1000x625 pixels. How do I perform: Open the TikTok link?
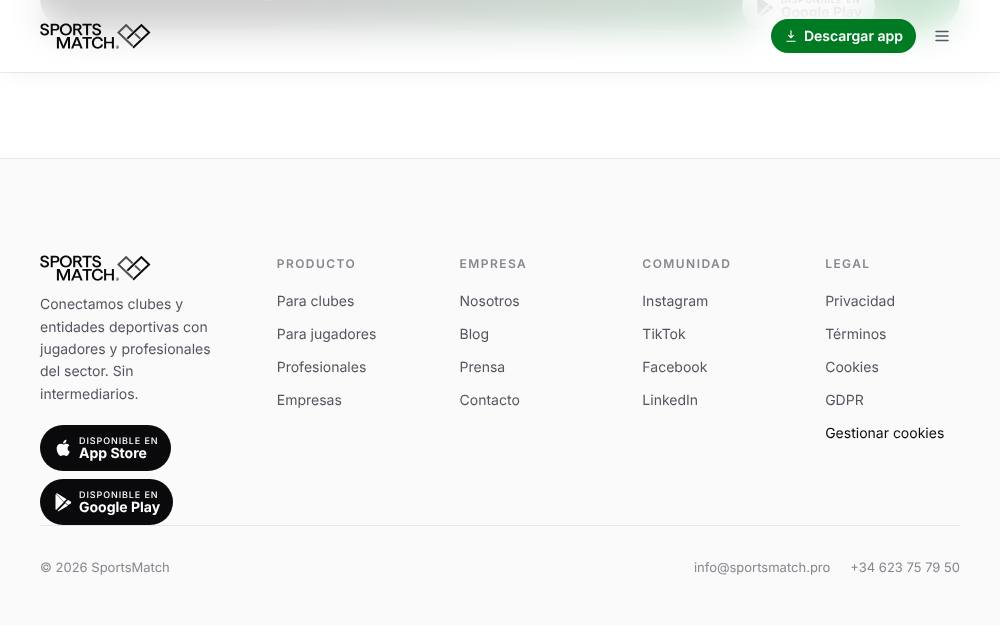pos(664,334)
